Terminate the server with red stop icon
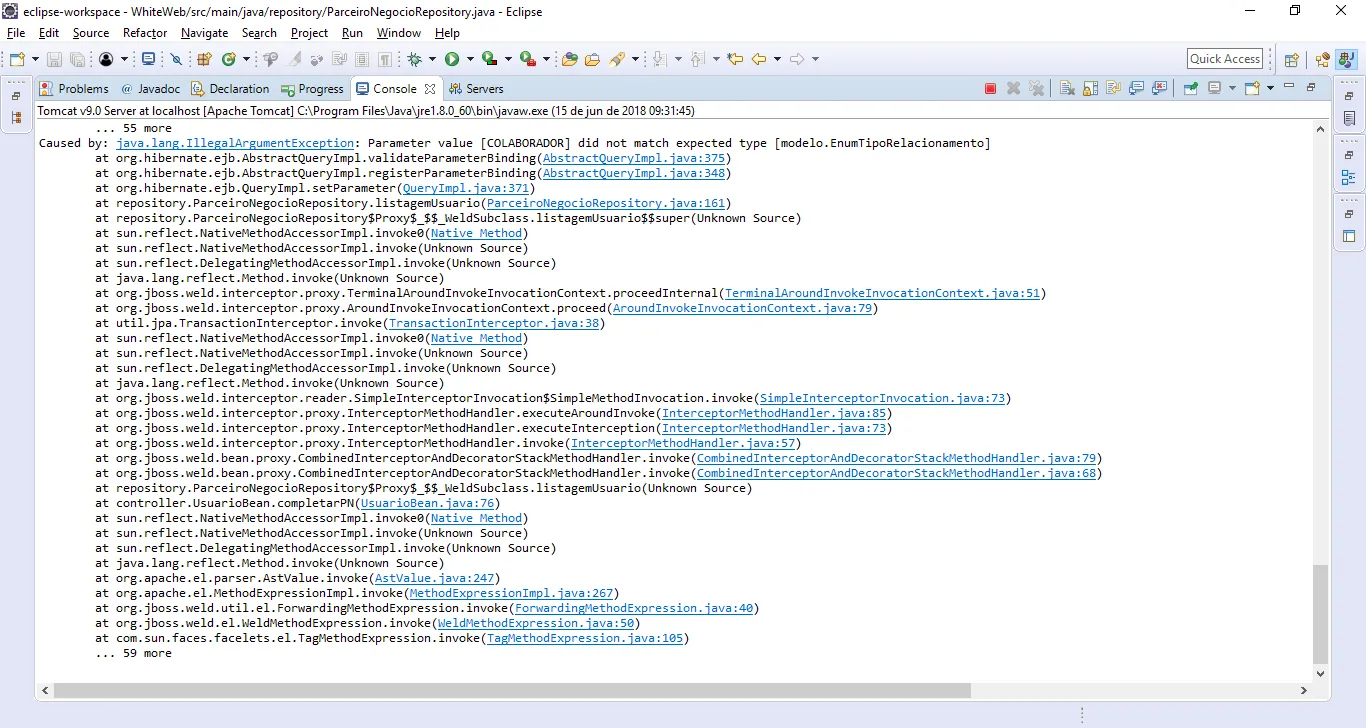 click(x=991, y=89)
